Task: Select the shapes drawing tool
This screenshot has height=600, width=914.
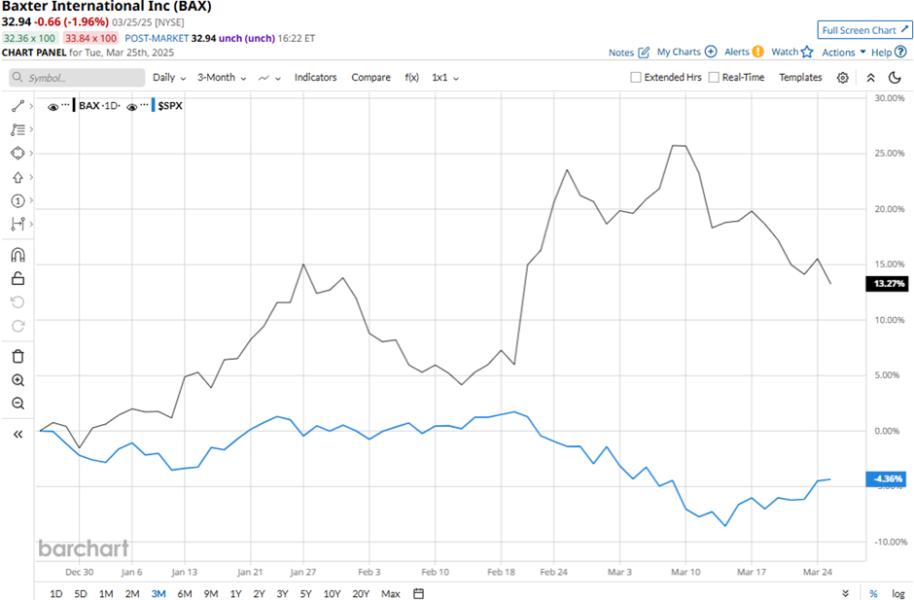Action: coord(17,153)
